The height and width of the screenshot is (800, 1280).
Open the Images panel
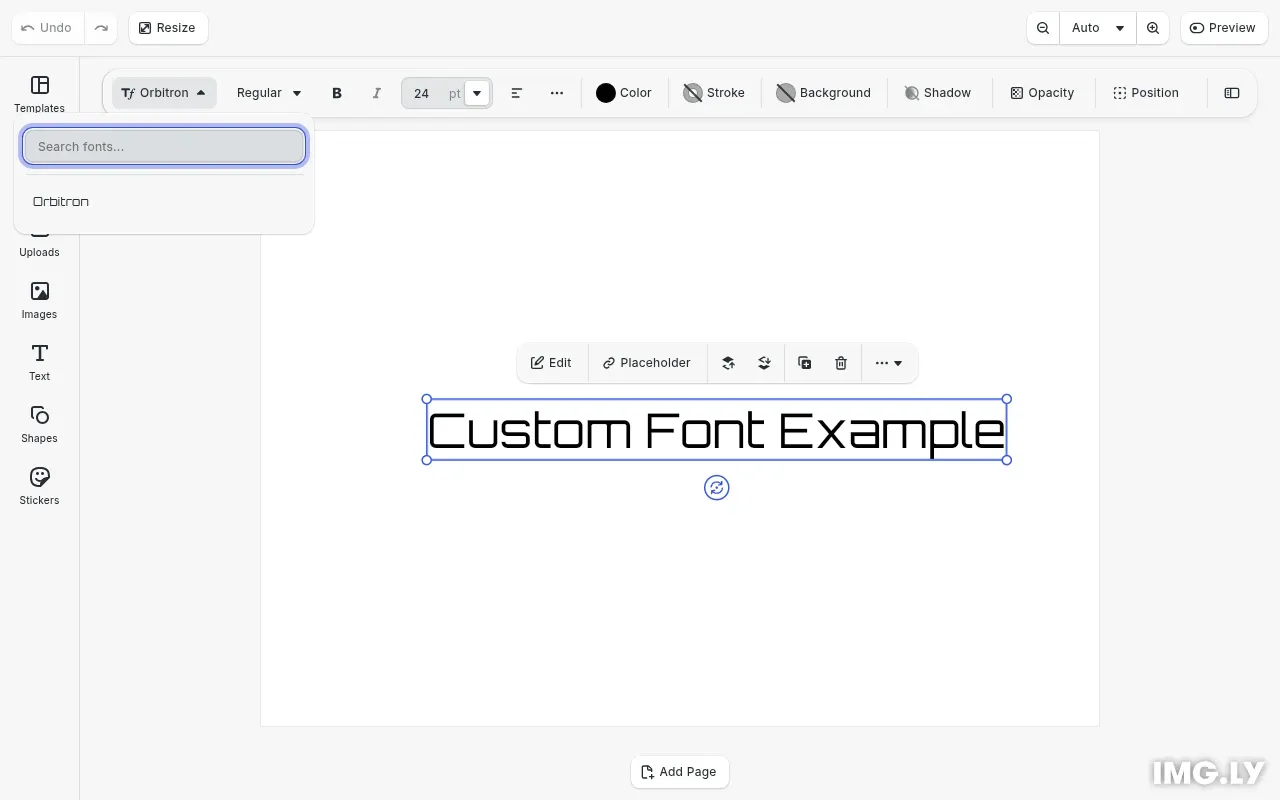pyautogui.click(x=39, y=300)
